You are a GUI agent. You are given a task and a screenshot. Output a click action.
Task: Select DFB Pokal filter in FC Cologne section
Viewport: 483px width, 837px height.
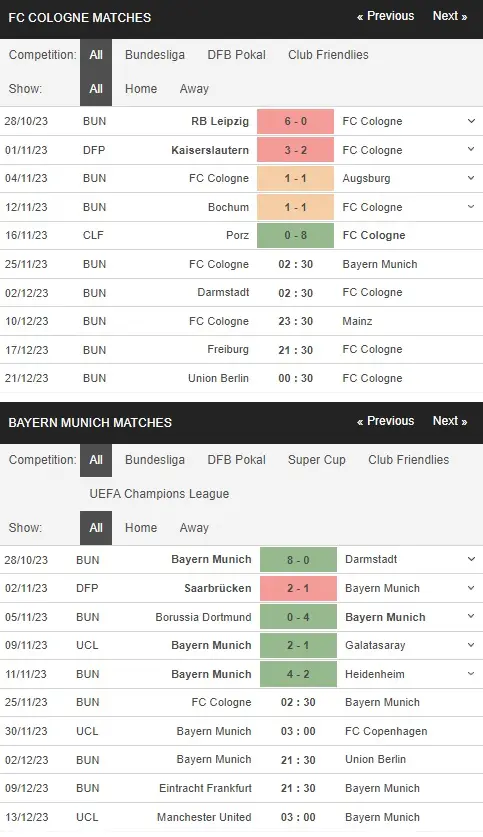(236, 54)
